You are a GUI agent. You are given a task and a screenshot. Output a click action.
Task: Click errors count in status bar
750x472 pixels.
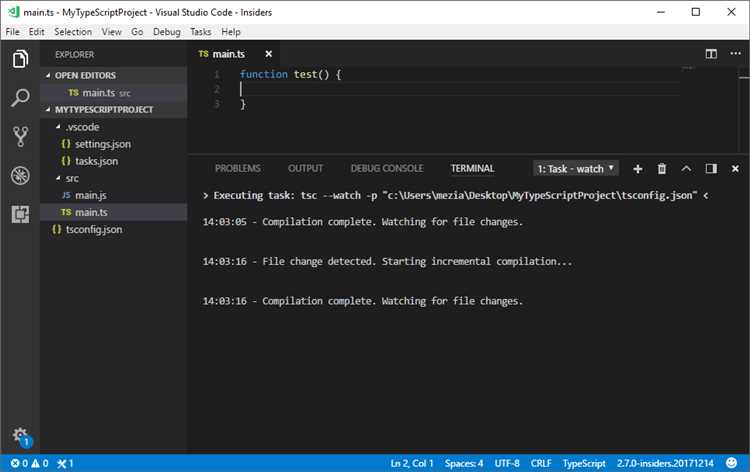click(x=19, y=463)
